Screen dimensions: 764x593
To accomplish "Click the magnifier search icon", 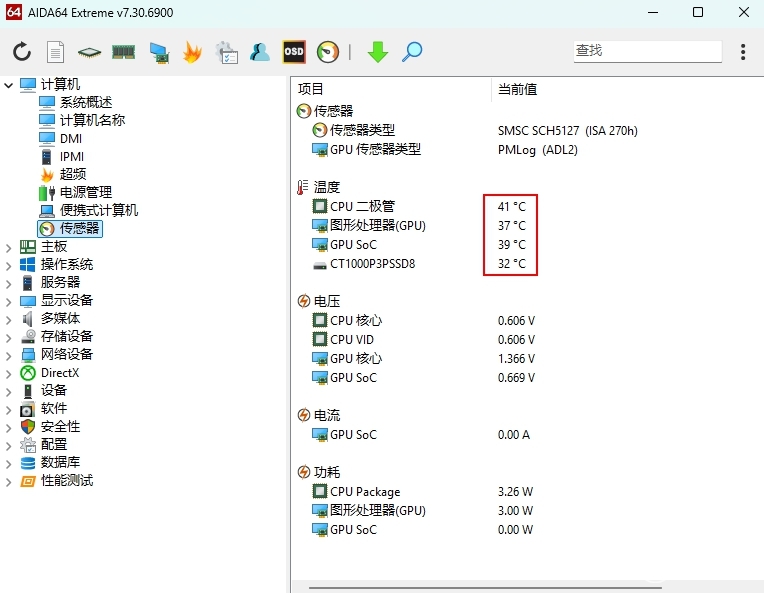I will pos(412,52).
